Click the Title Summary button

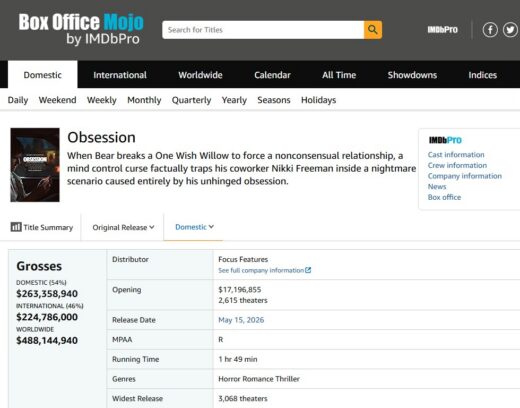[x=42, y=227]
